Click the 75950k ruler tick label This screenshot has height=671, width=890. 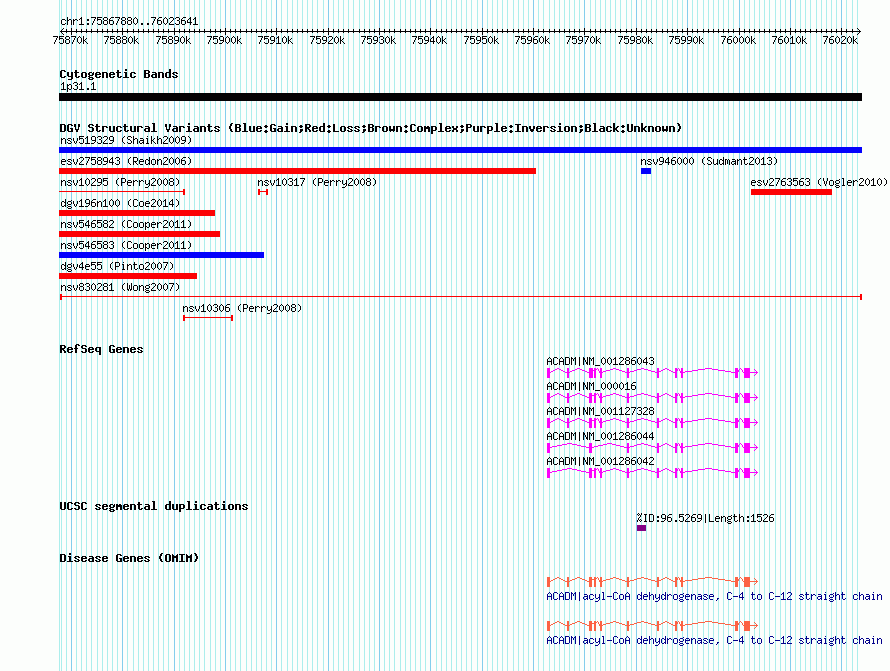point(481,40)
